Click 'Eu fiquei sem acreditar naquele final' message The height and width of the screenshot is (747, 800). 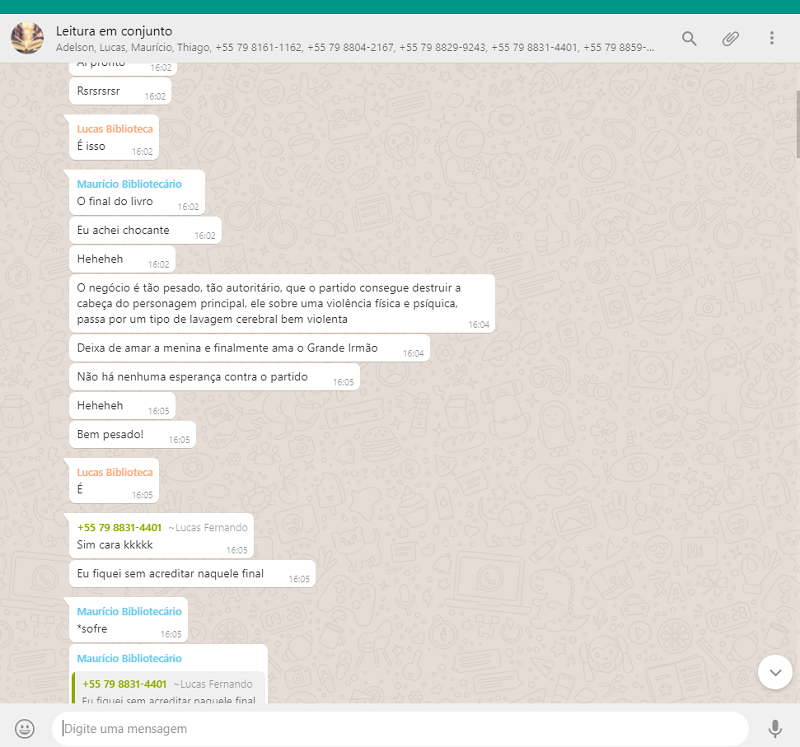click(170, 573)
